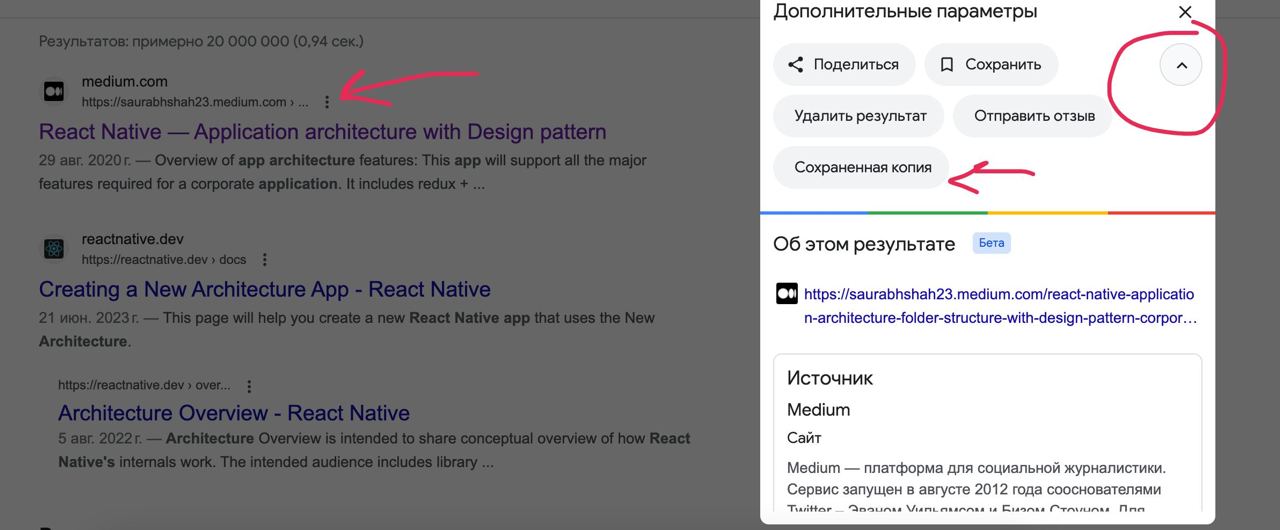Click the reactnative.dev site name
The width and height of the screenshot is (1280, 530).
coord(133,239)
